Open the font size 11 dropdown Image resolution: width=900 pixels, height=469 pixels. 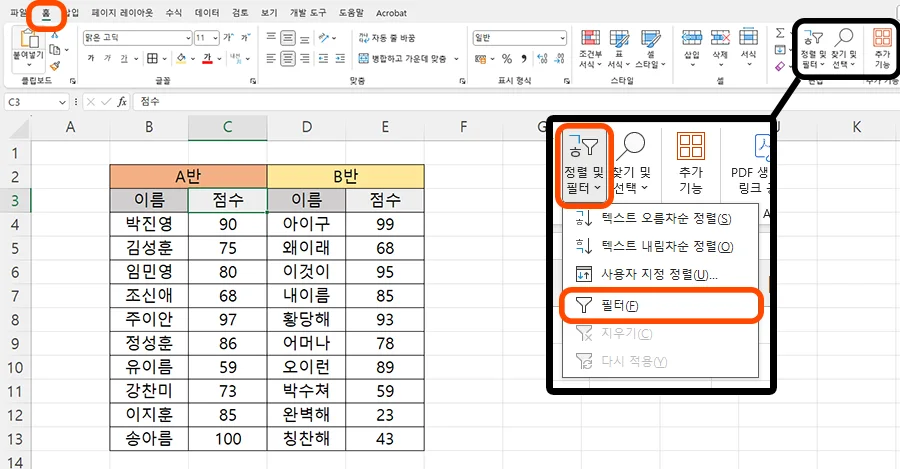[215, 38]
